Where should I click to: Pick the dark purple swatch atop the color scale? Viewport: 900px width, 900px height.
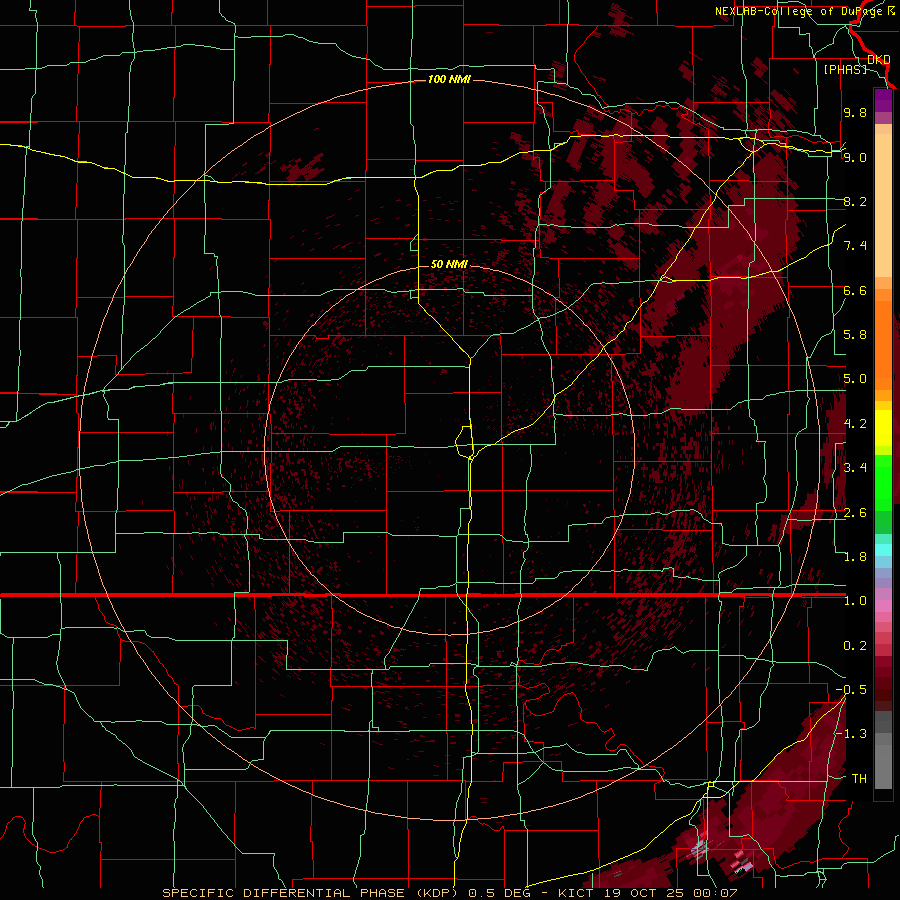(883, 100)
